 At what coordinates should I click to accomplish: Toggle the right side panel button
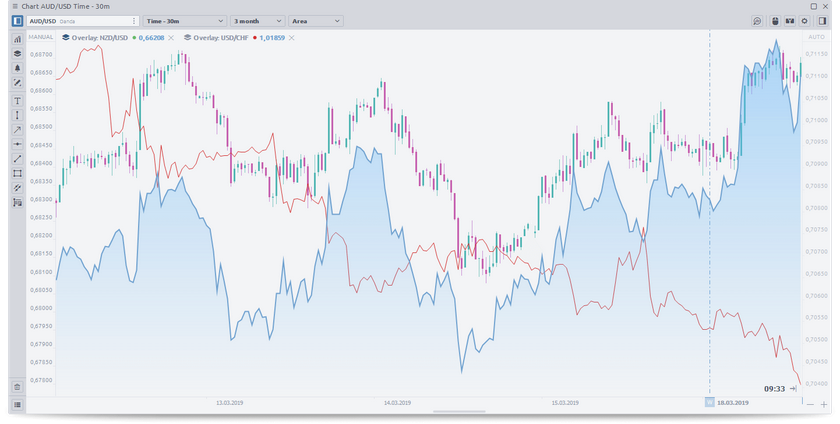pyautogui.click(x=820, y=21)
